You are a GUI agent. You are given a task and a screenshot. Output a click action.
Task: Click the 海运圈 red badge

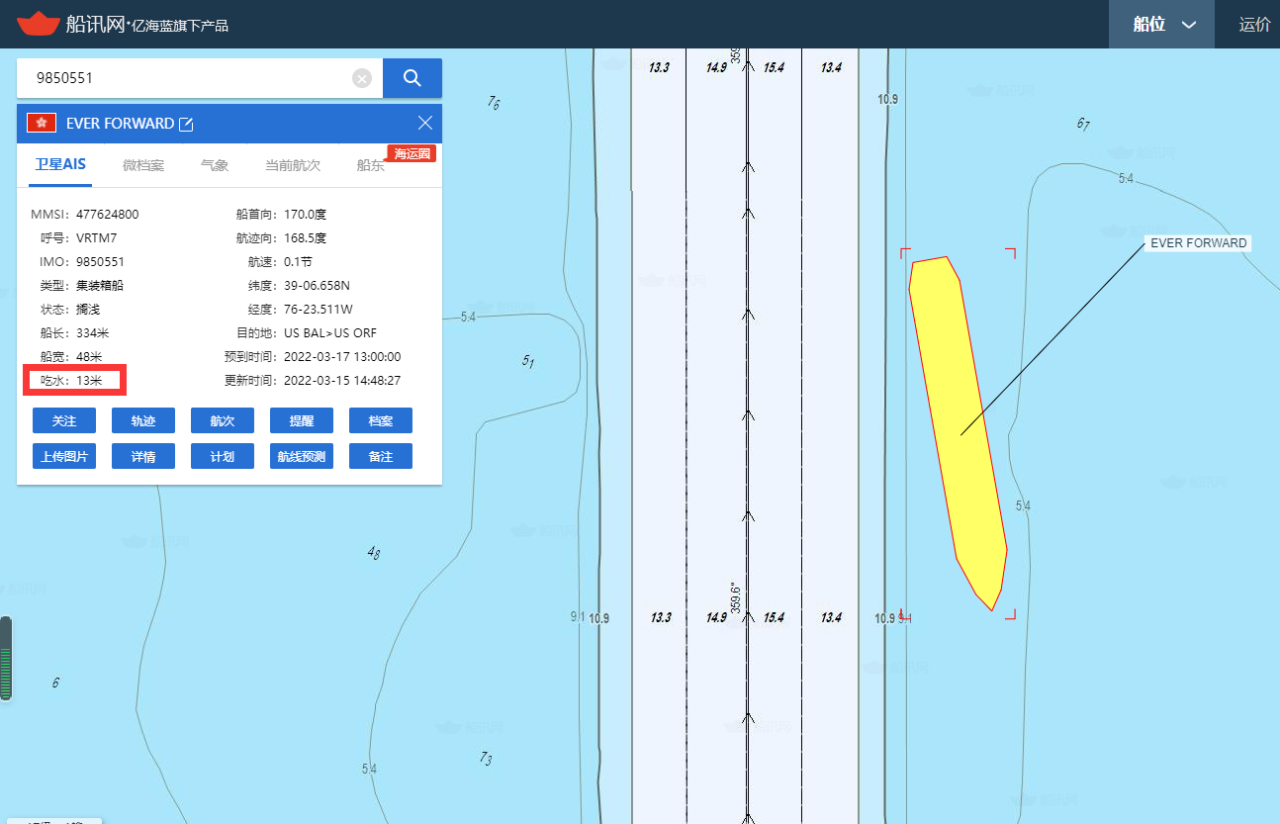click(x=411, y=154)
